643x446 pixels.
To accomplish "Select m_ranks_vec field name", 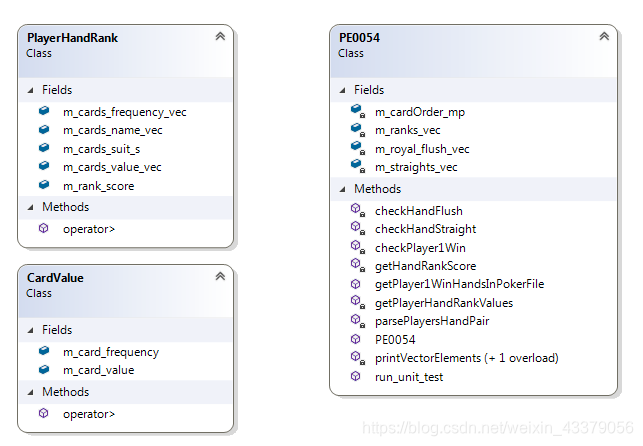I will pyautogui.click(x=408, y=130).
